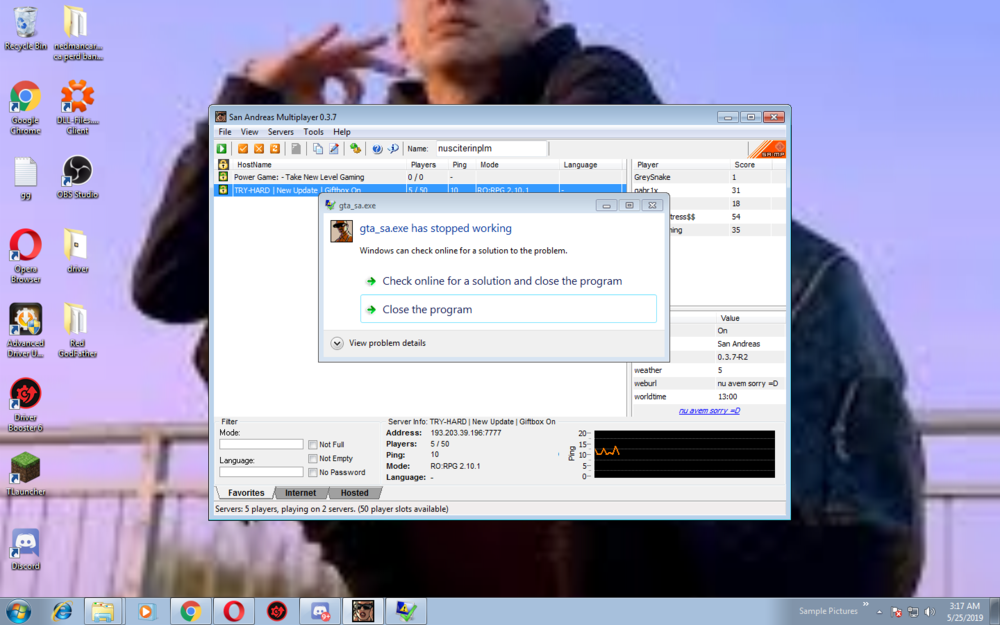Expand View problem details chevron
Screen dimensions: 1000x625
point(337,343)
